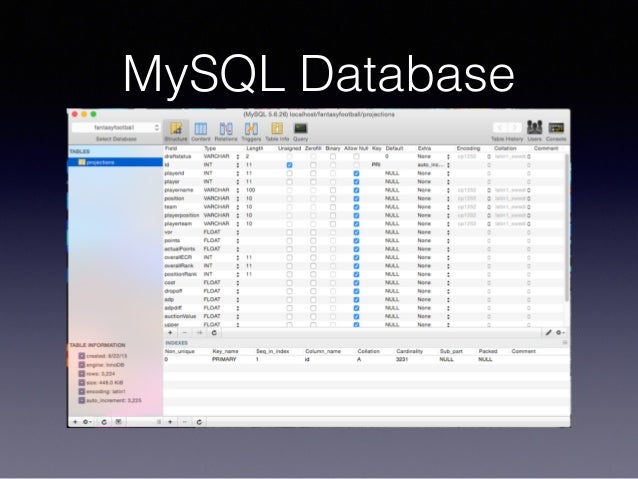Screen dimensions: 638x479
Task: Open Extra dropdown for id field
Action: click(448, 165)
